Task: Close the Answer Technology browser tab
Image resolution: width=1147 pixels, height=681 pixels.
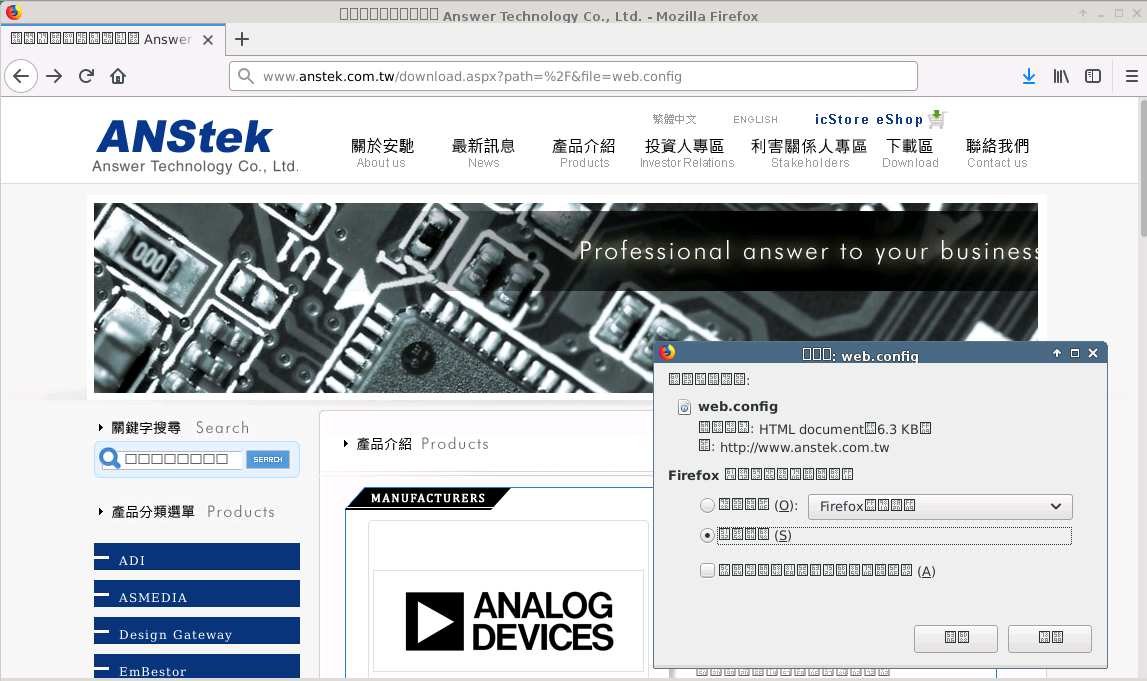Action: (x=208, y=39)
